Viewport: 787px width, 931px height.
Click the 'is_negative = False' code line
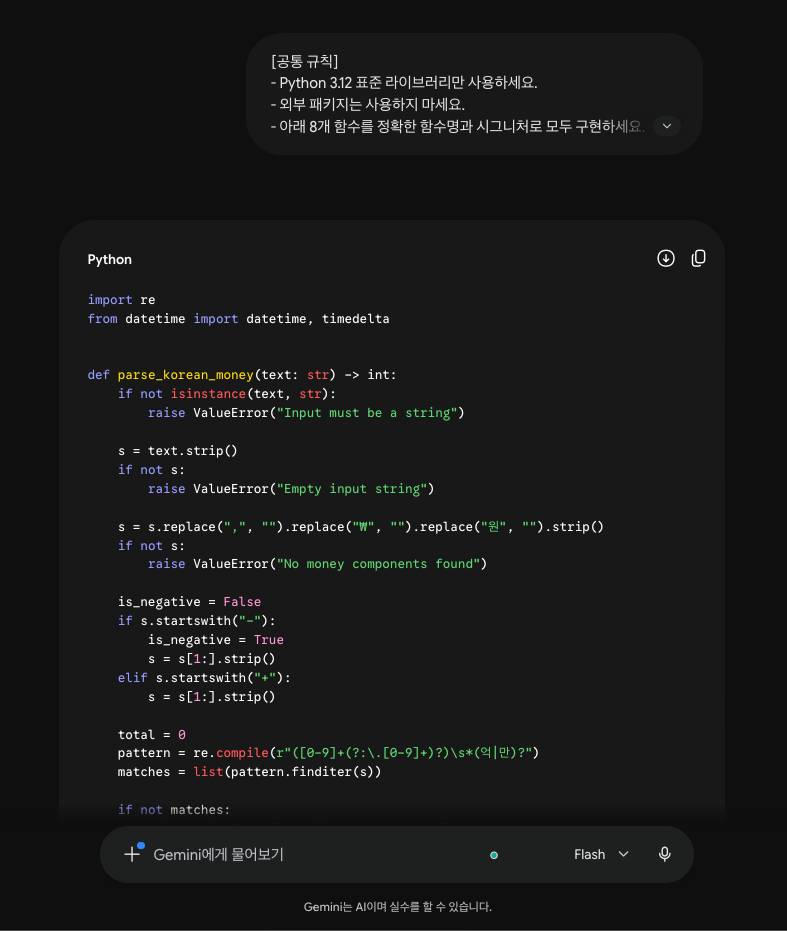[x=189, y=601]
